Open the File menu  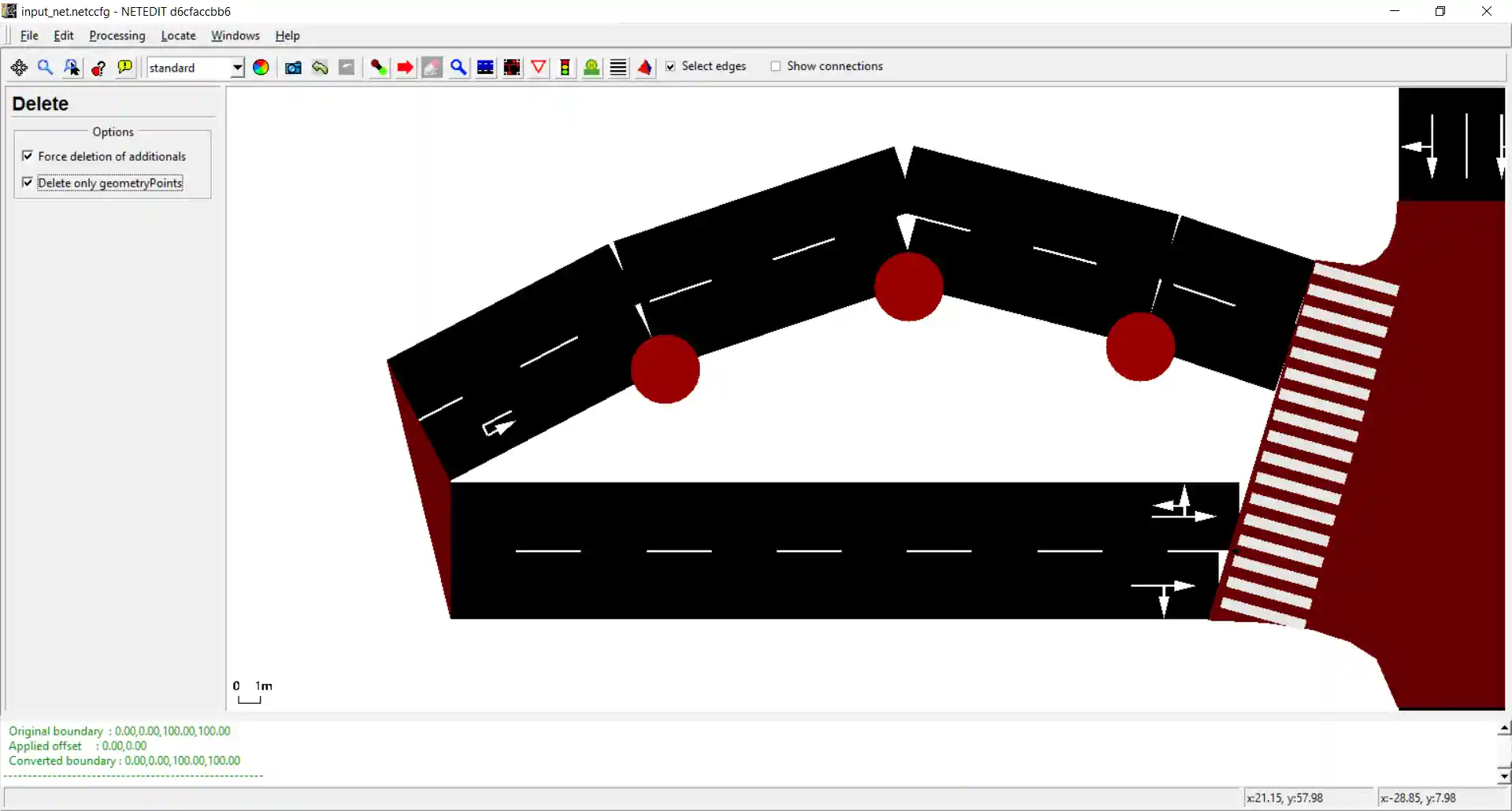point(29,35)
